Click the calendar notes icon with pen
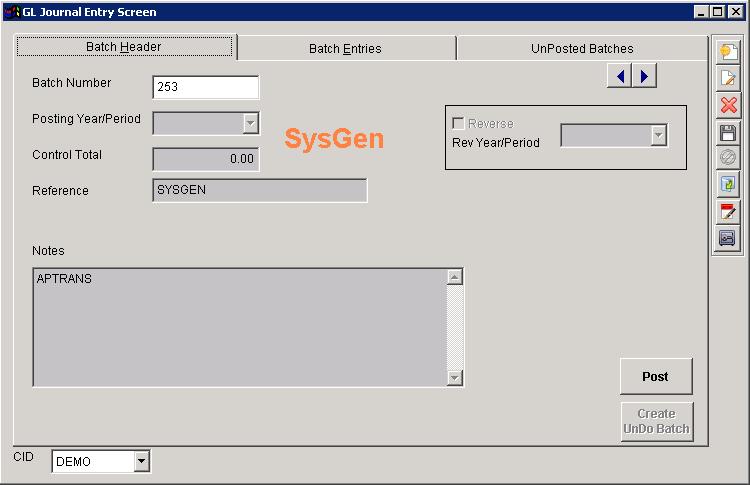Viewport: 750px width, 485px height. [728, 211]
